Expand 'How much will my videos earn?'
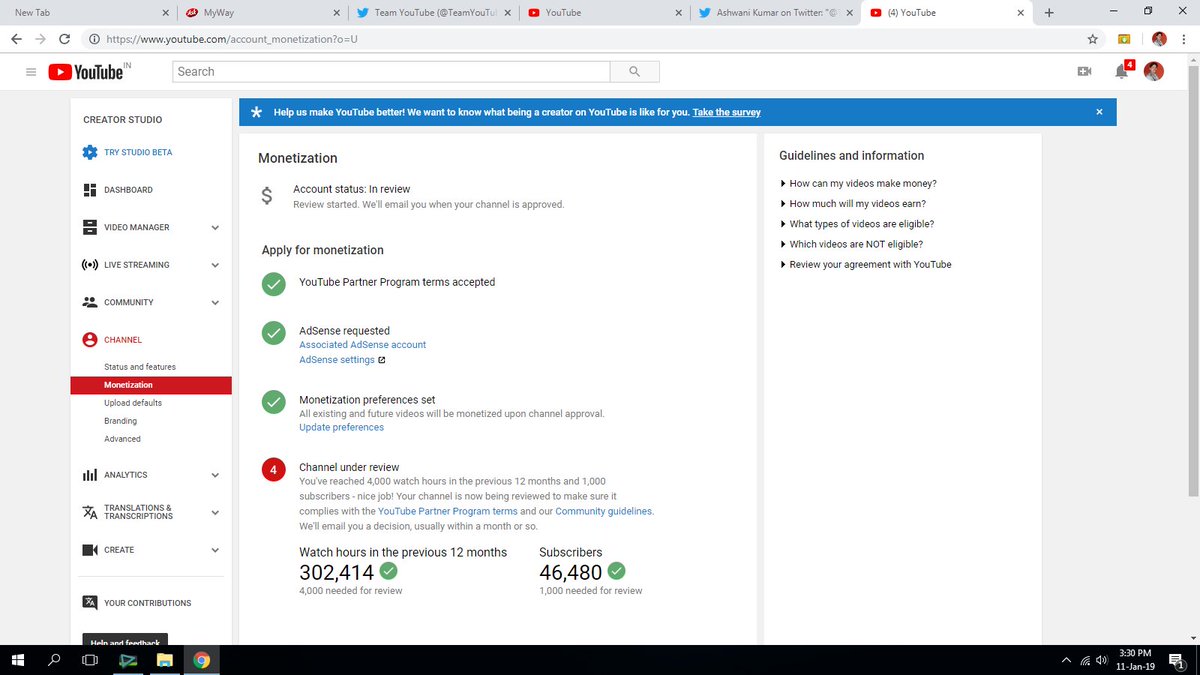Image resolution: width=1200 pixels, height=675 pixels. pos(852,204)
